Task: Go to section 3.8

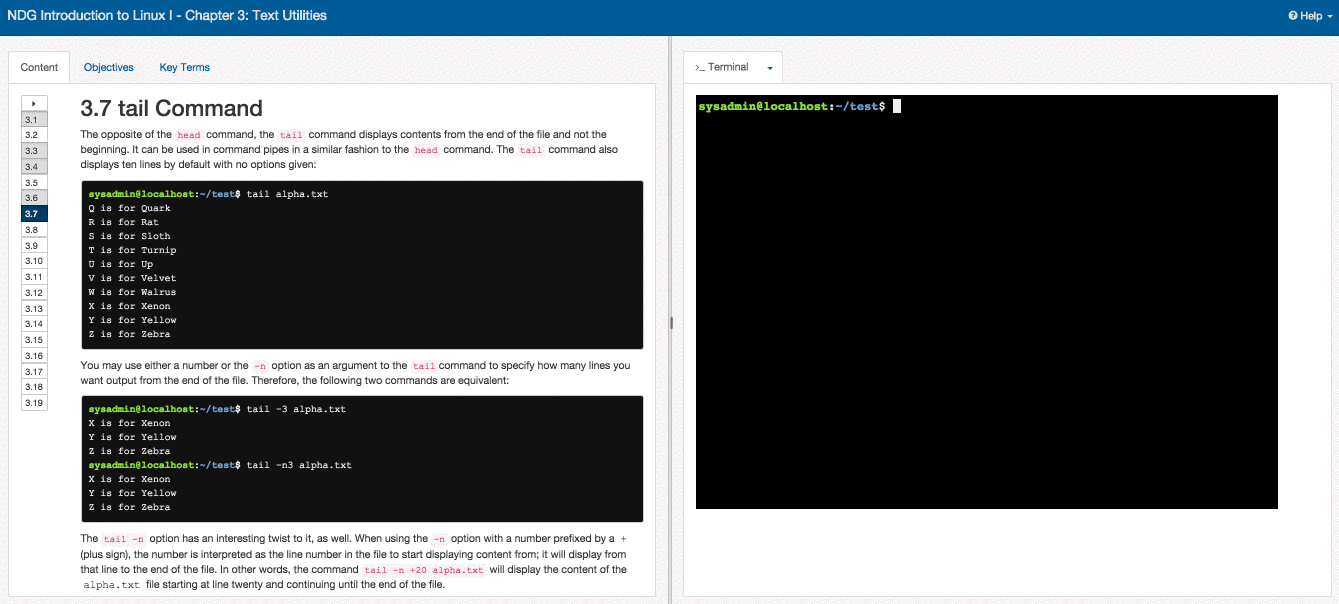Action: coord(34,229)
